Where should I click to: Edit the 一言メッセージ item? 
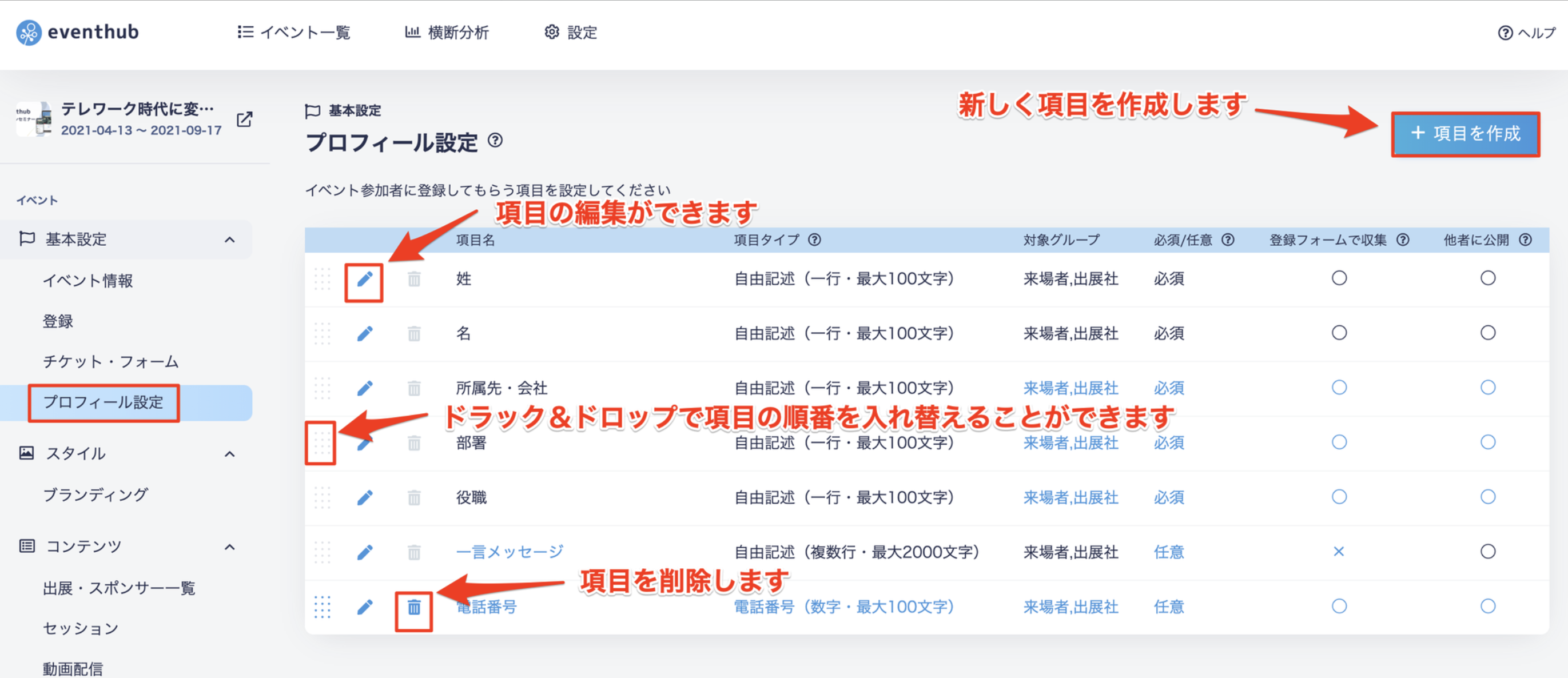pyautogui.click(x=365, y=553)
